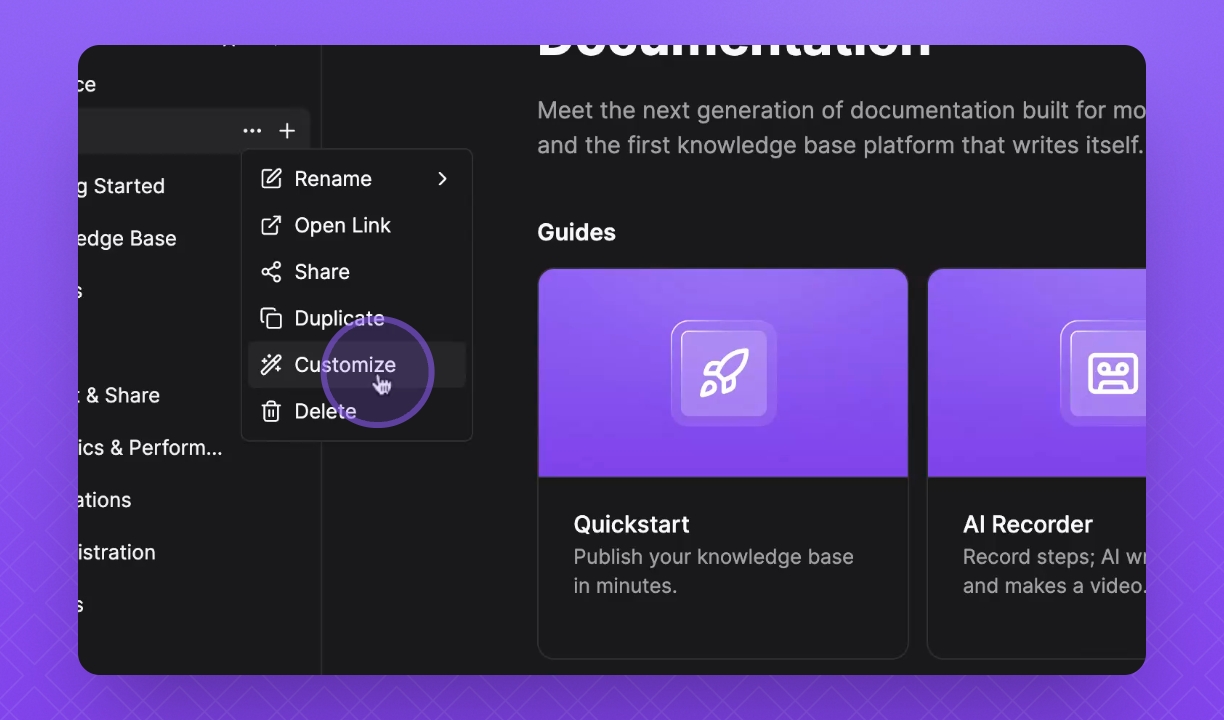Open the Quickstart guide card
The image size is (1224, 720).
pos(723,463)
